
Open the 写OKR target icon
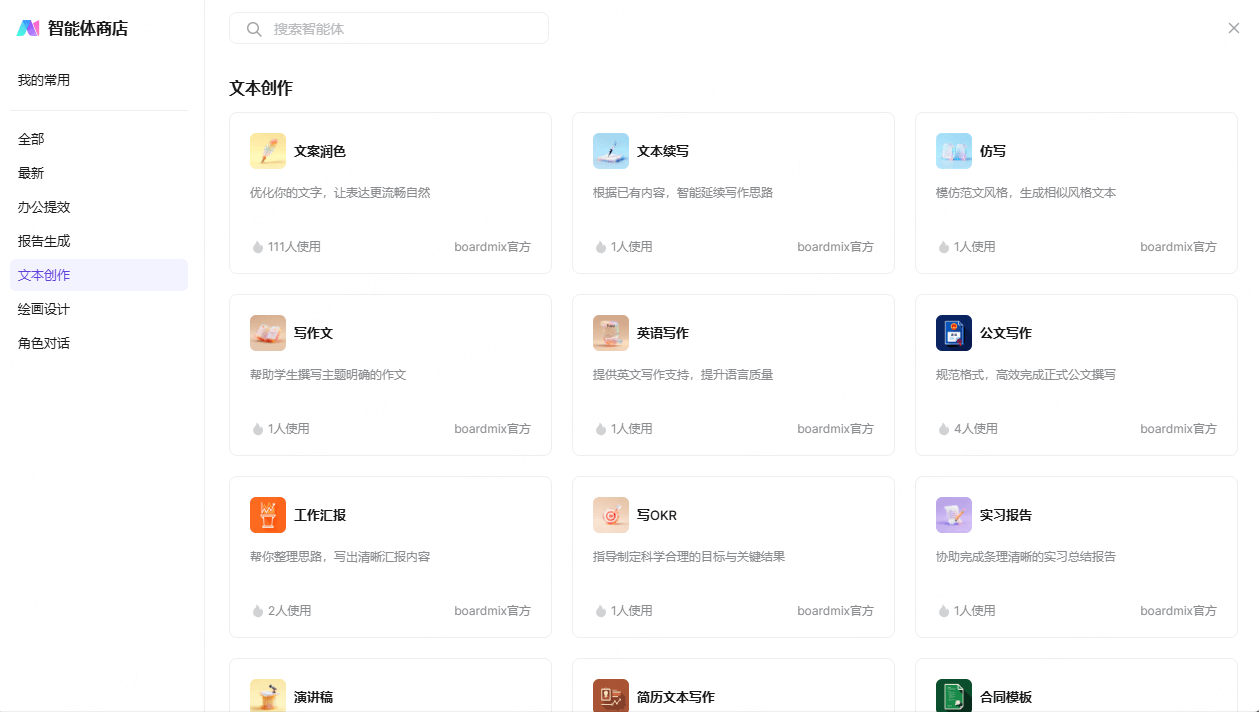tap(611, 515)
